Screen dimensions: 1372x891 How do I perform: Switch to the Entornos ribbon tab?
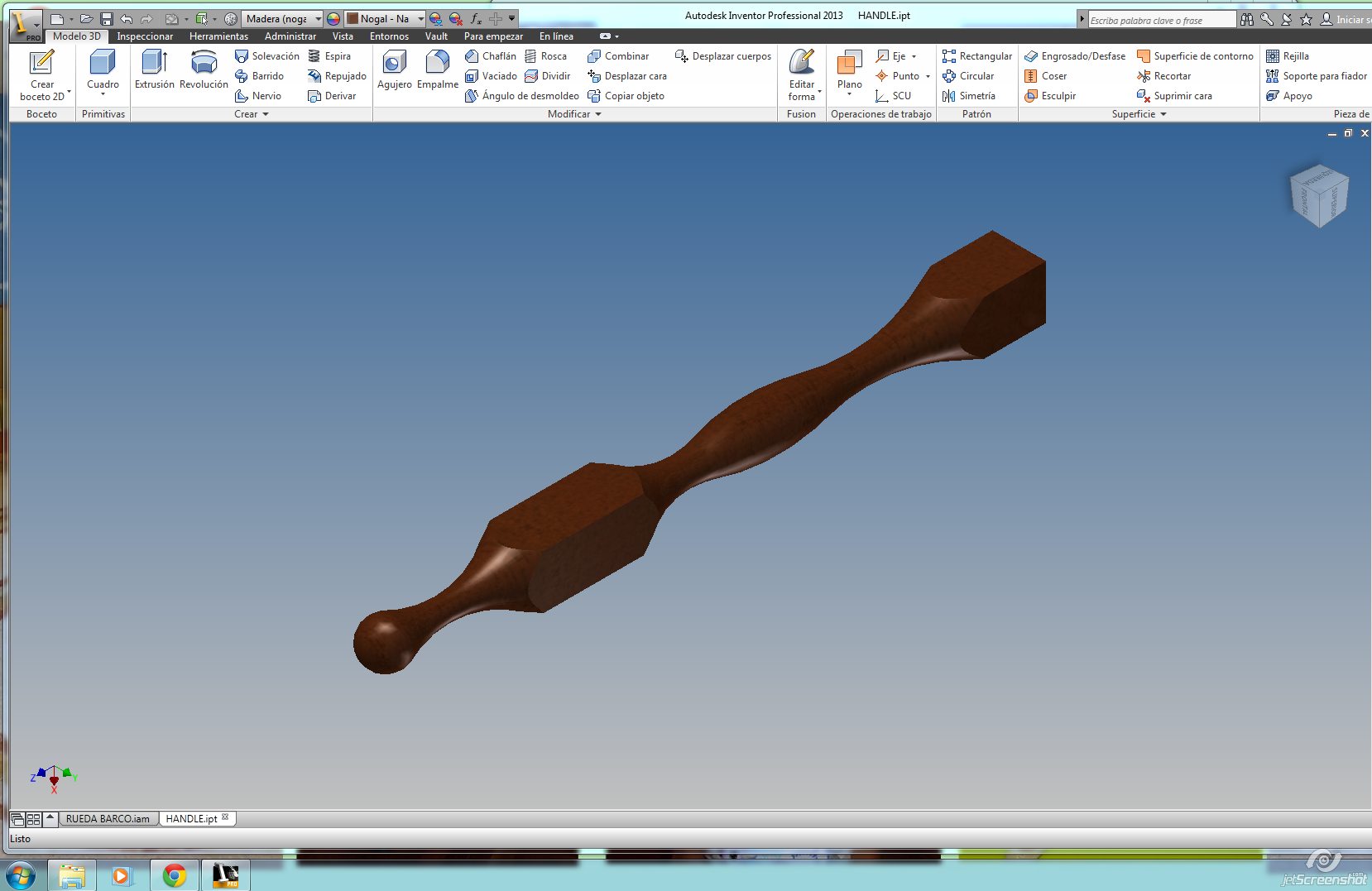click(389, 36)
